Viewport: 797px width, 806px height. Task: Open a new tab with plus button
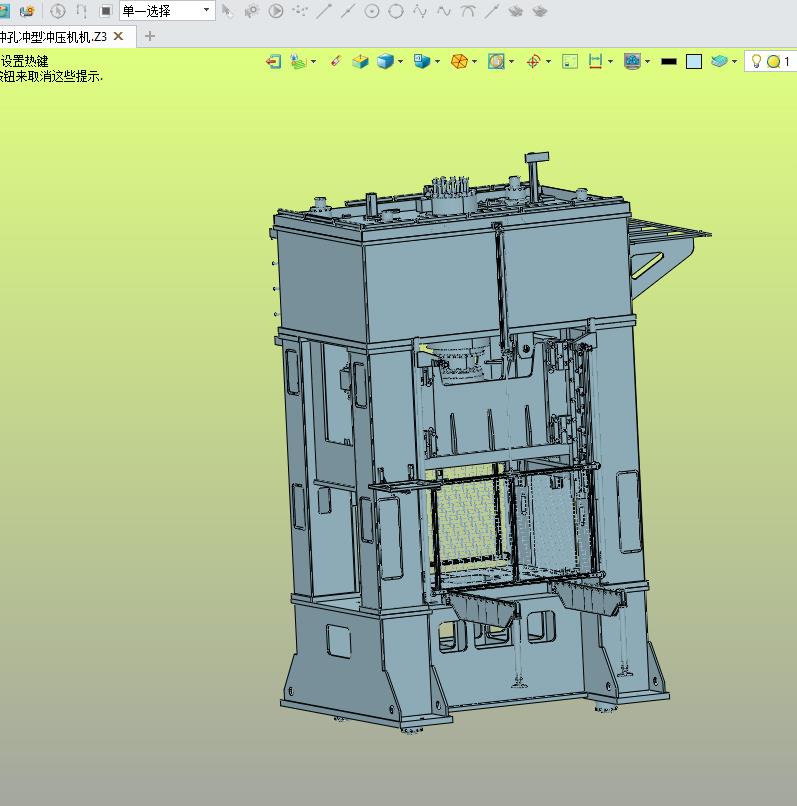[x=150, y=36]
